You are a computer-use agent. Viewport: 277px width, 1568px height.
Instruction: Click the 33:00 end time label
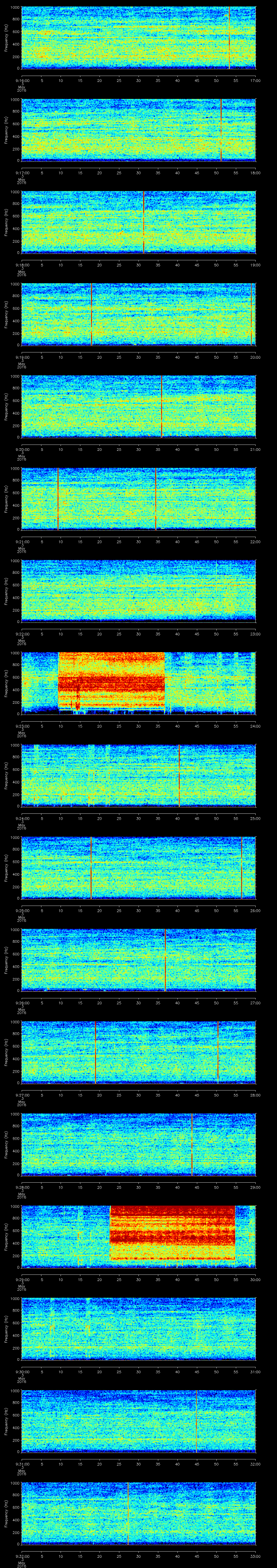pyautogui.click(x=256, y=1556)
